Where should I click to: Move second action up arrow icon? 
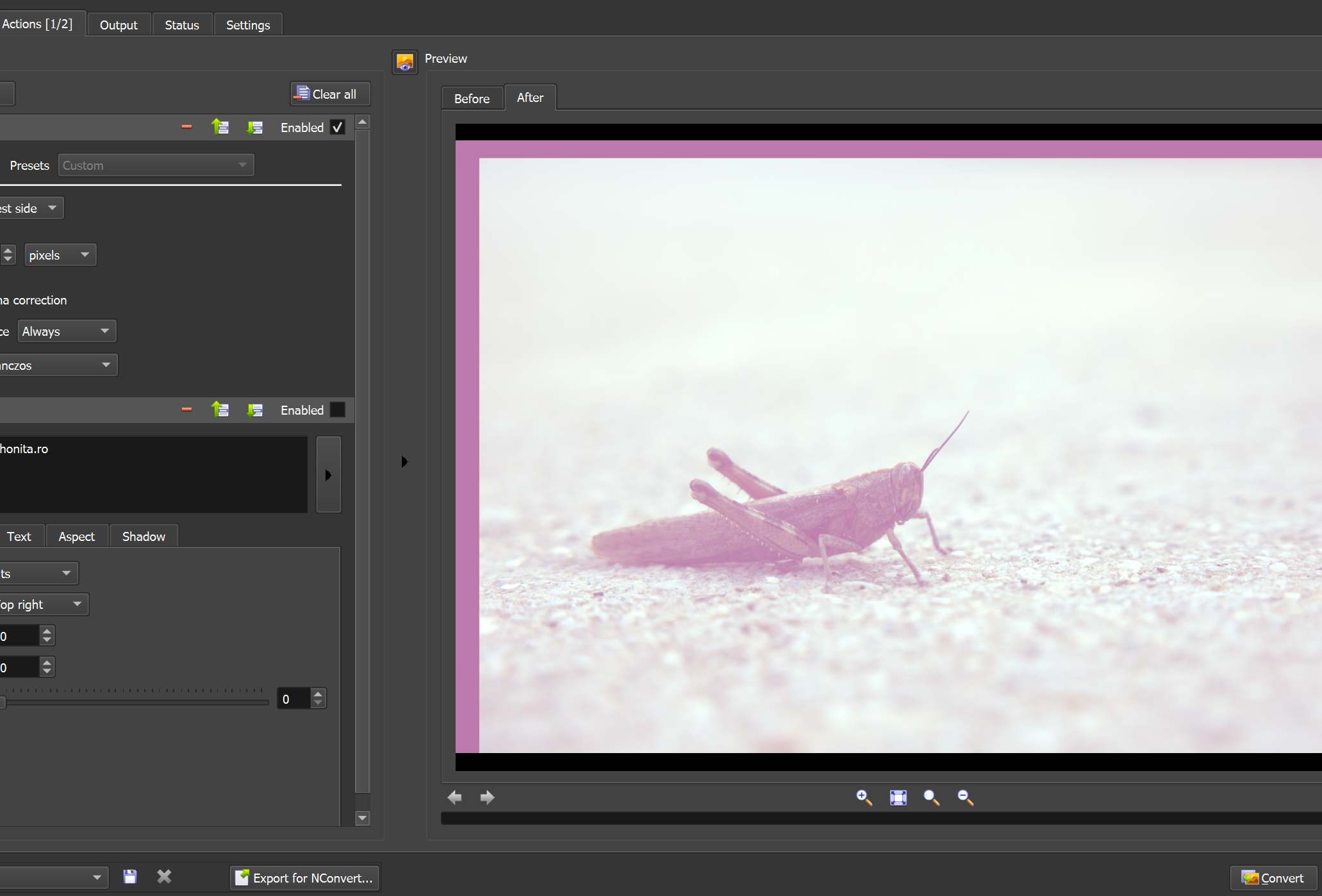[x=220, y=410]
